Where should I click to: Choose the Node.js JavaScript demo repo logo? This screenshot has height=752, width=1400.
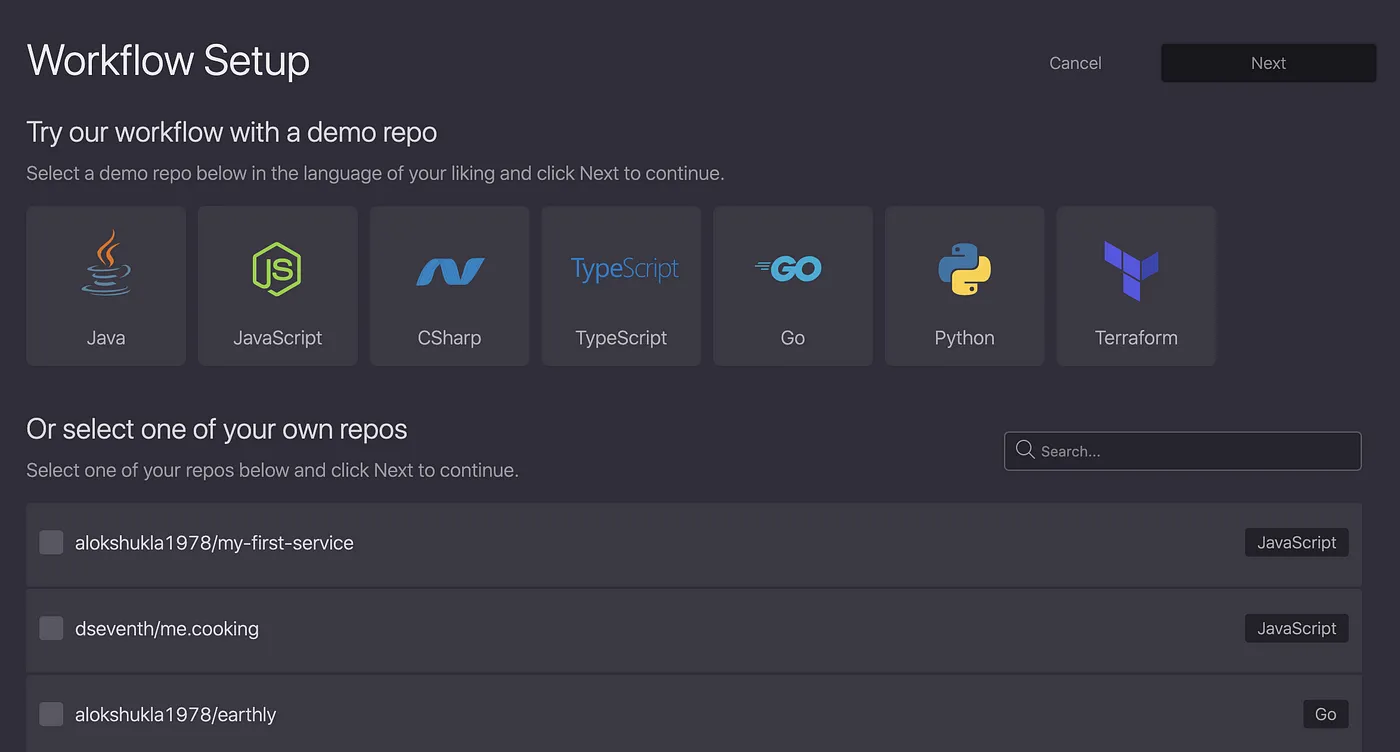[x=277, y=269]
